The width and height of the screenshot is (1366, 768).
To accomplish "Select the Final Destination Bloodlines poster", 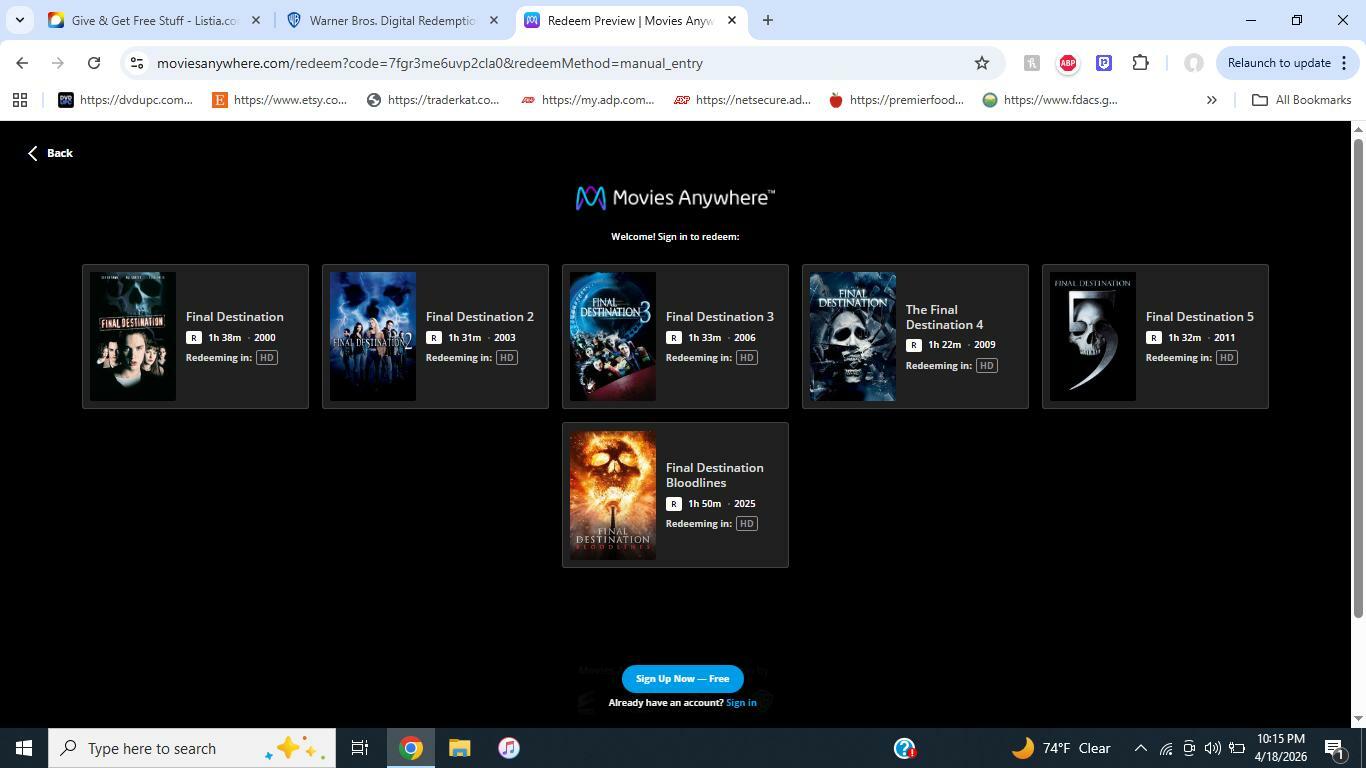I will [x=613, y=495].
